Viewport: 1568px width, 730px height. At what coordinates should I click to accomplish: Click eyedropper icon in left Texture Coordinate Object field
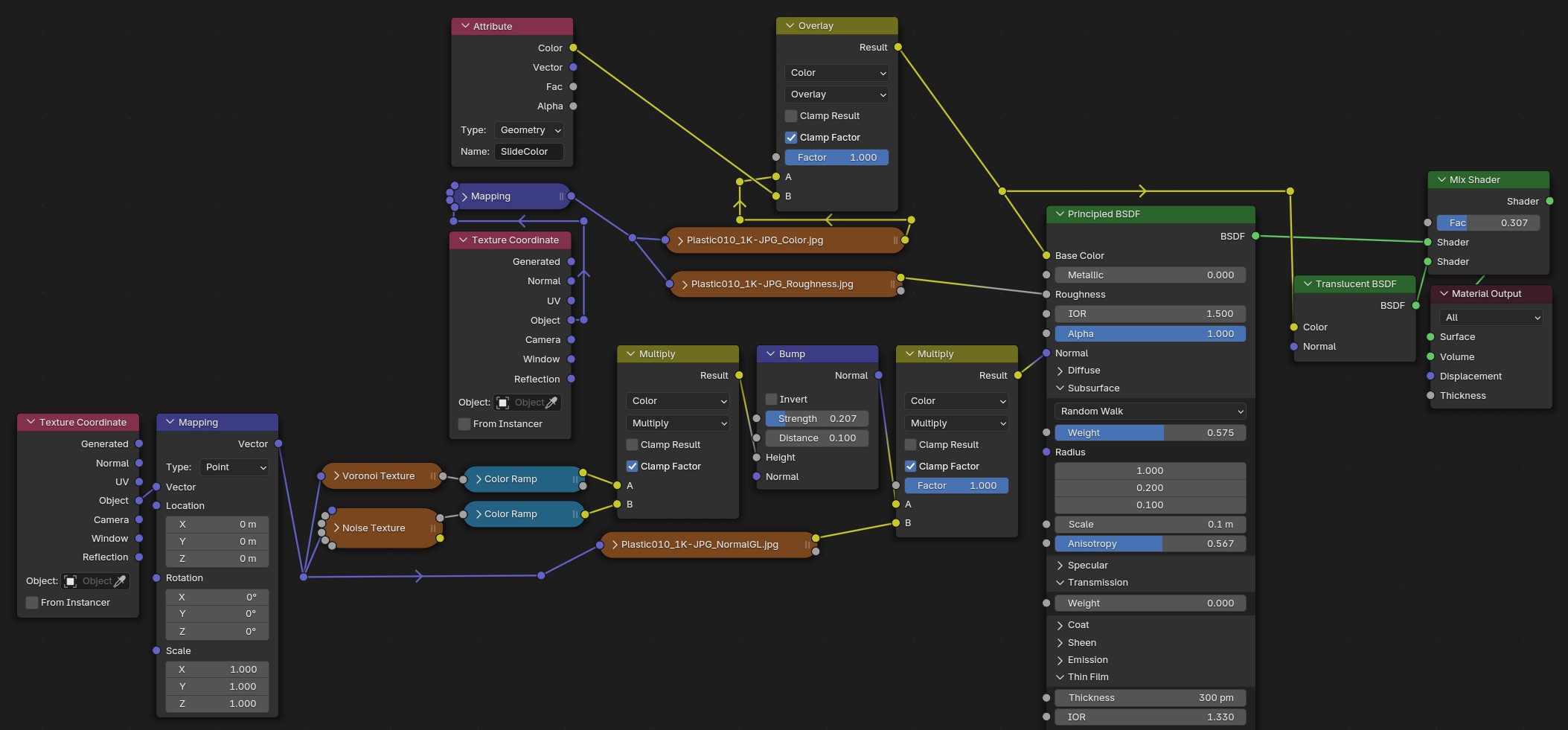click(x=120, y=581)
